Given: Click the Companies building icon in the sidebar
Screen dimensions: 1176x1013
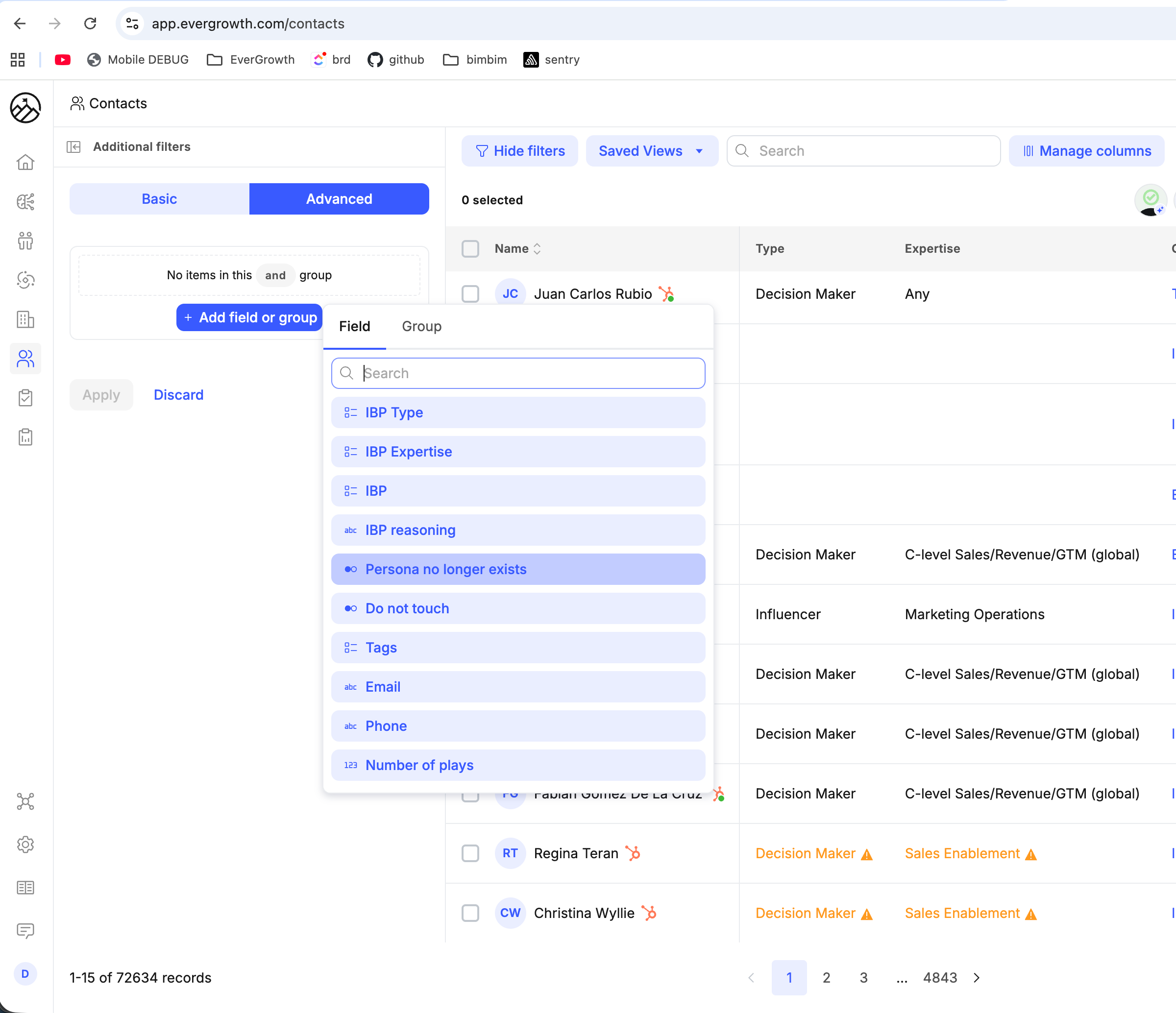Looking at the screenshot, I should click(x=25, y=319).
